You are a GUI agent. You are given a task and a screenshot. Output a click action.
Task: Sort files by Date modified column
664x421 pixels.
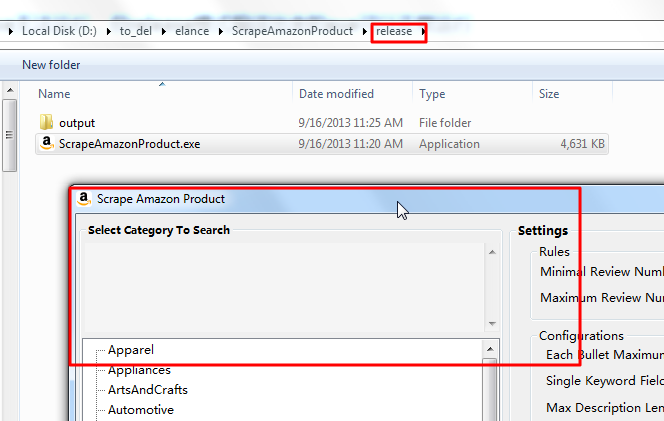pos(336,94)
